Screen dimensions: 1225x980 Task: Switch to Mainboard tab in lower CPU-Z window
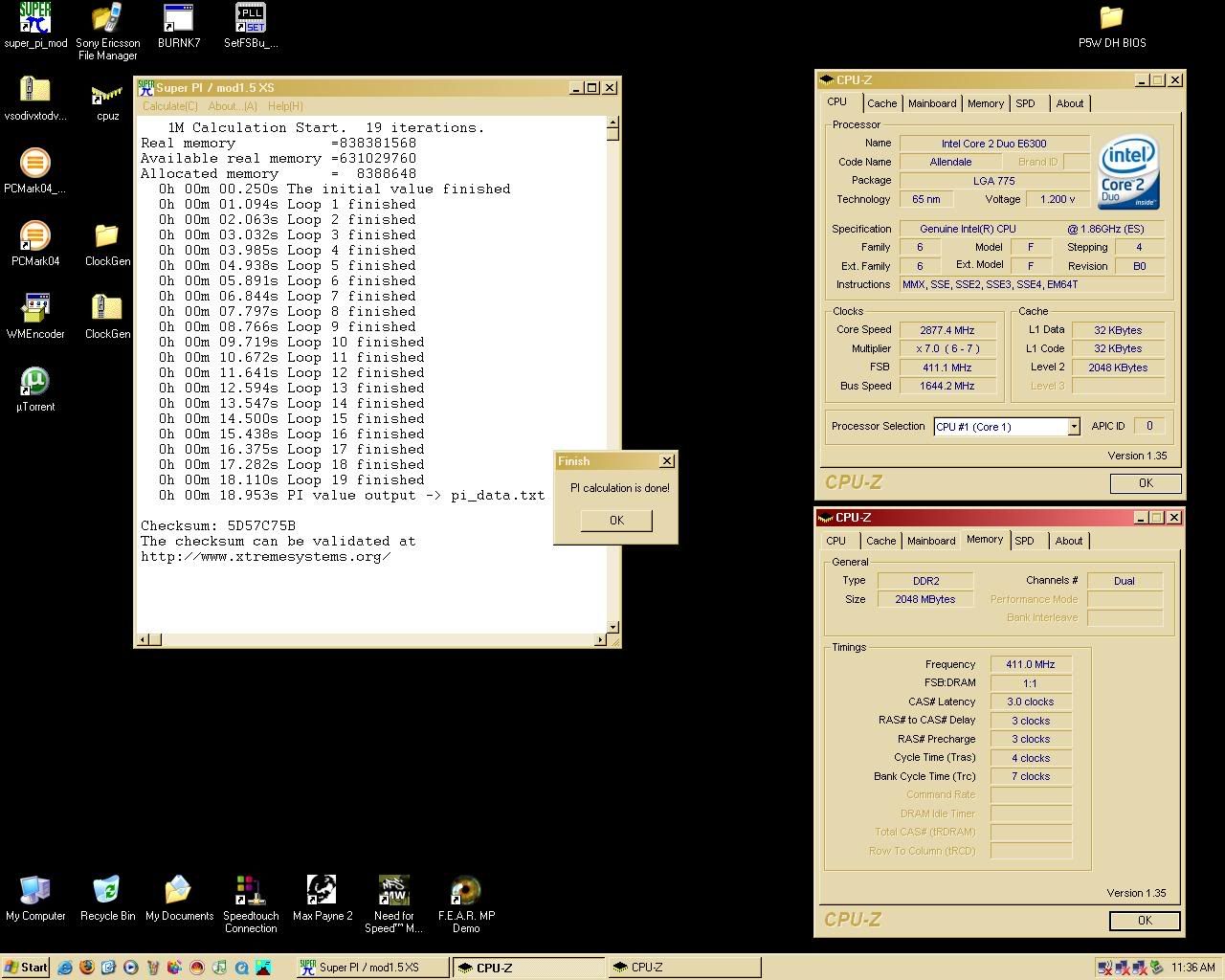coord(931,541)
